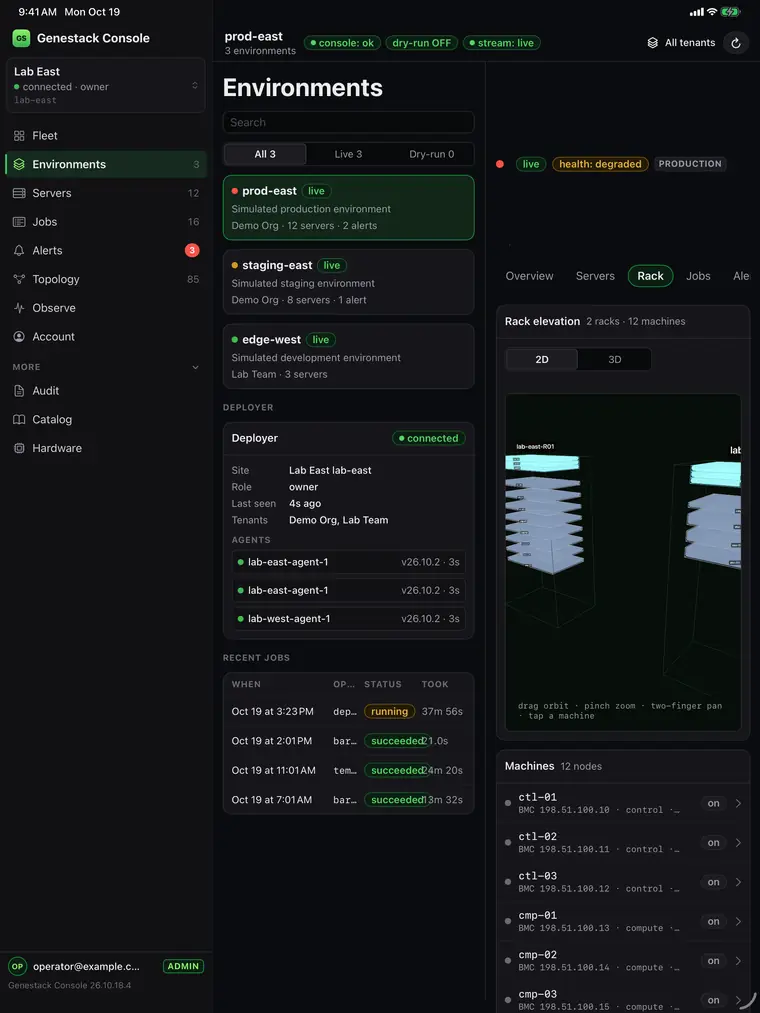Viewport: 760px width, 1013px height.
Task: Click the deployer connected status badge
Action: pos(428,438)
